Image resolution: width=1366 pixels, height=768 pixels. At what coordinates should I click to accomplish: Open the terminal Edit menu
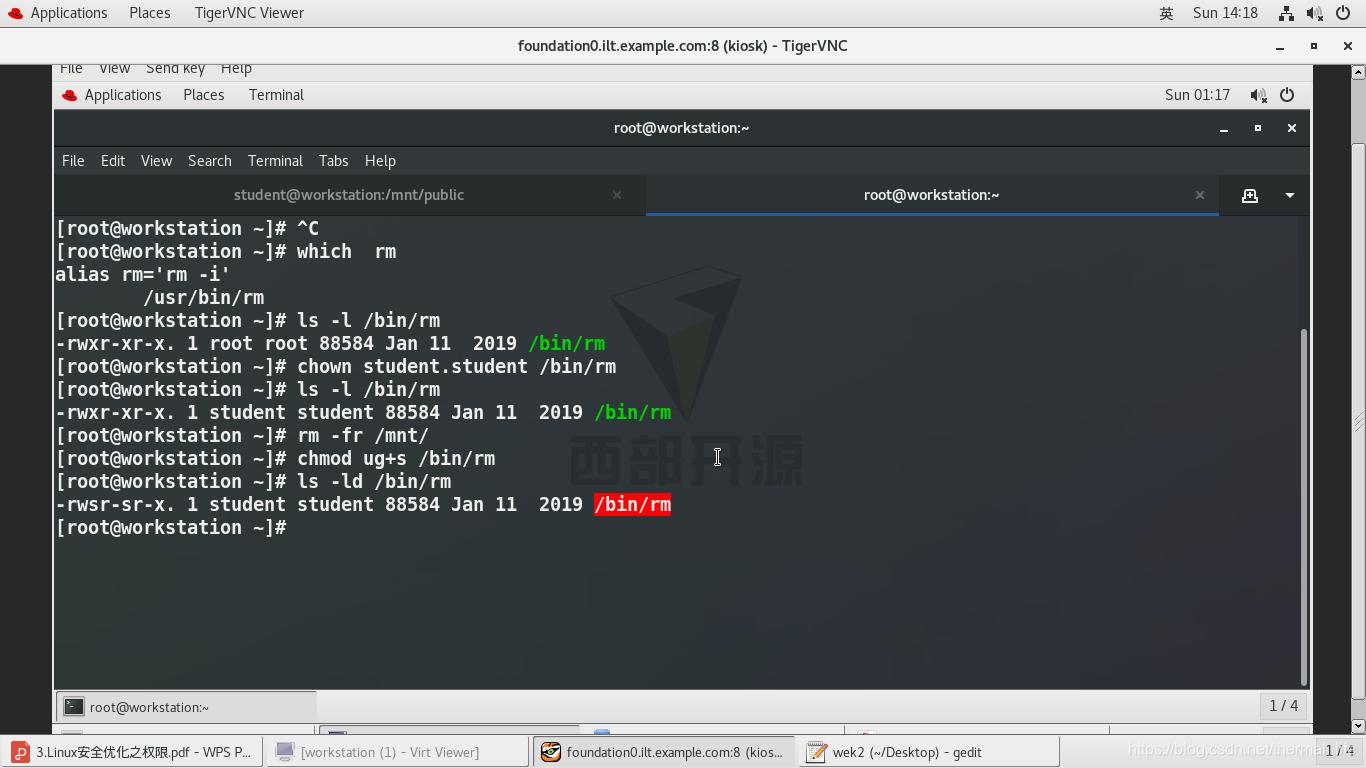click(x=113, y=161)
